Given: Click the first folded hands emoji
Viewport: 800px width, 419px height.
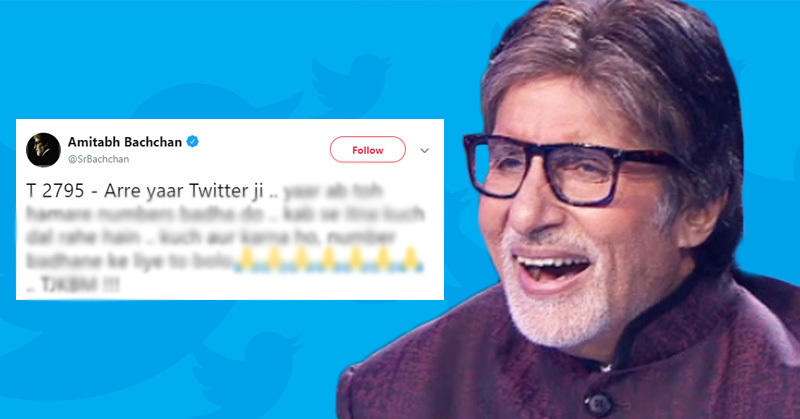Looking at the screenshot, I should click(x=246, y=260).
